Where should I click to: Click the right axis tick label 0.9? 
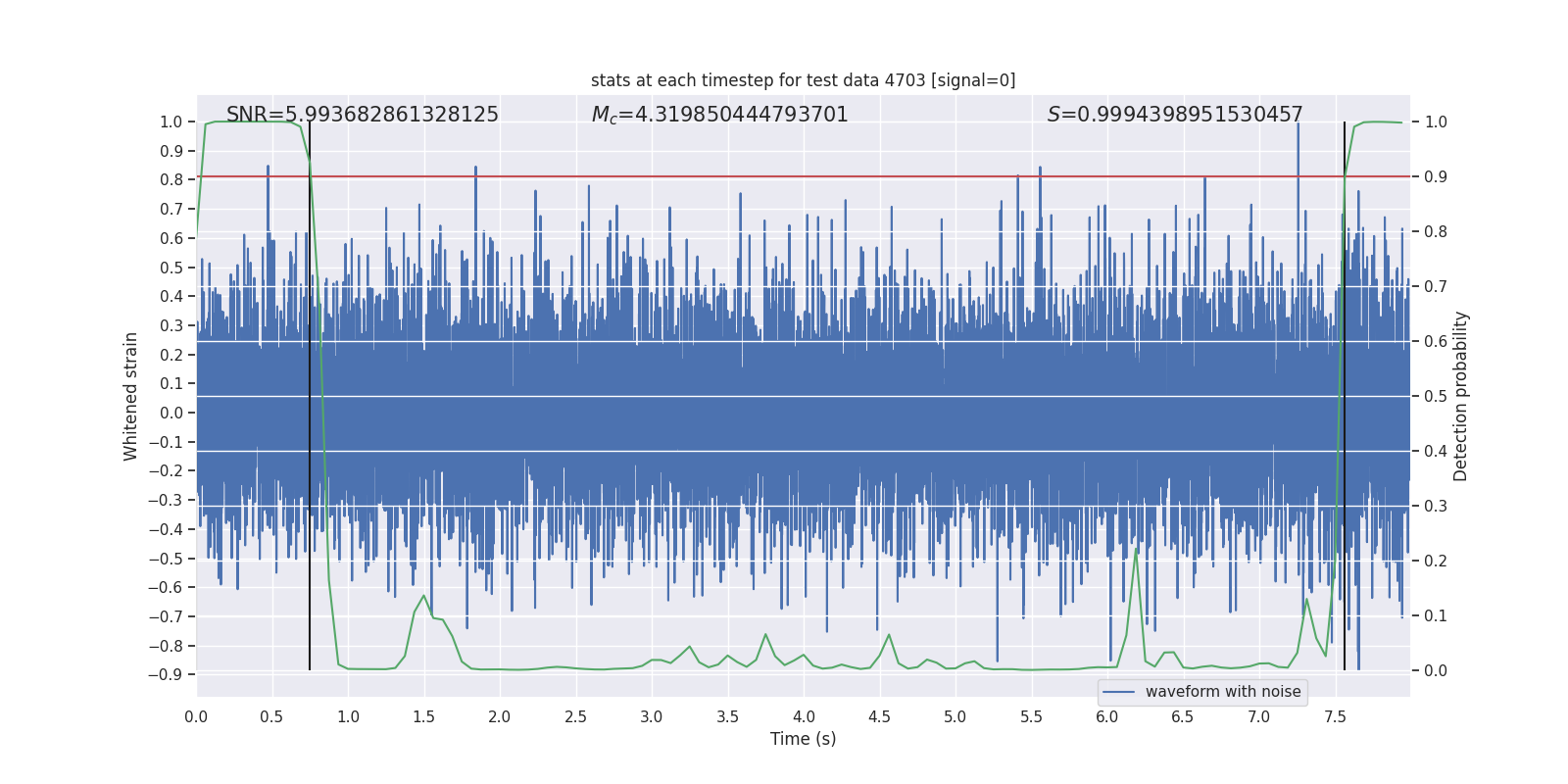1436,176
